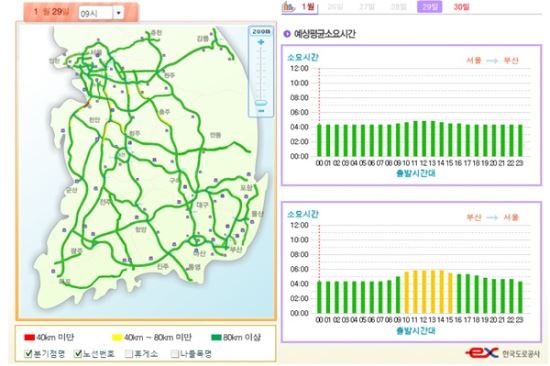Click the 12시 yellow bar in 부산→서울 chart
Screen dimensions: 550x366
tap(423, 292)
